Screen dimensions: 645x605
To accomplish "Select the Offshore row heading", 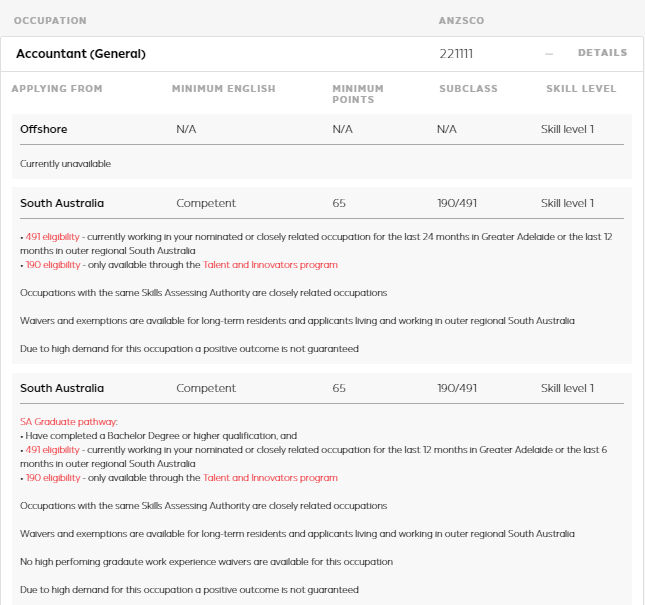I will (44, 129).
